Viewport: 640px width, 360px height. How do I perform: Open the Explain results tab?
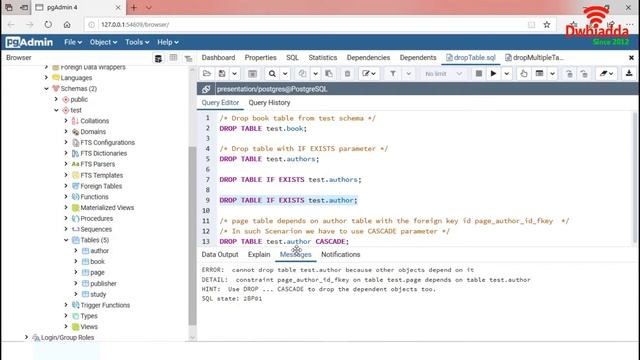click(259, 255)
